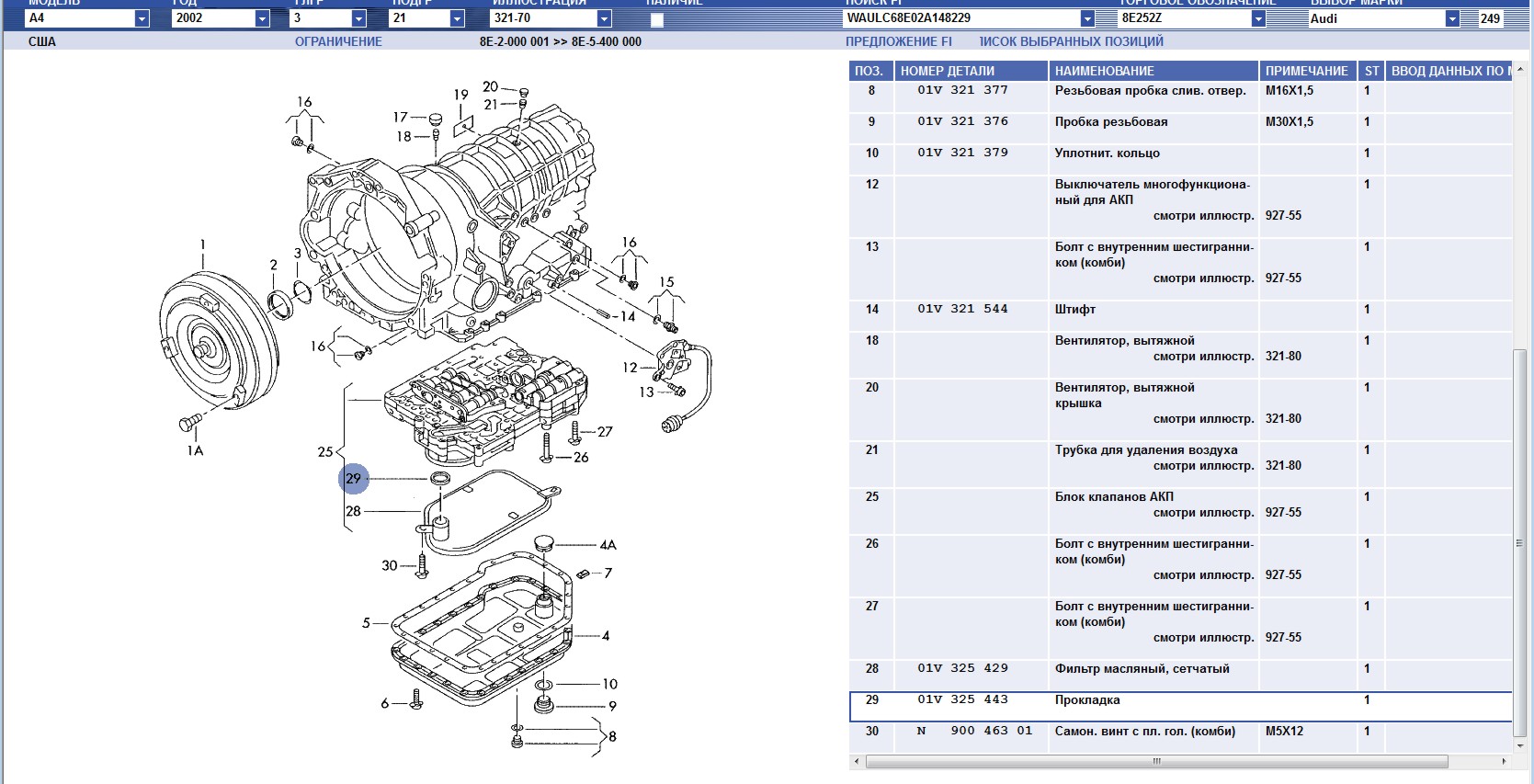Image resolution: width=1534 pixels, height=784 pixels.
Task: Expand the subgroup dropdown showing 21
Action: (457, 18)
